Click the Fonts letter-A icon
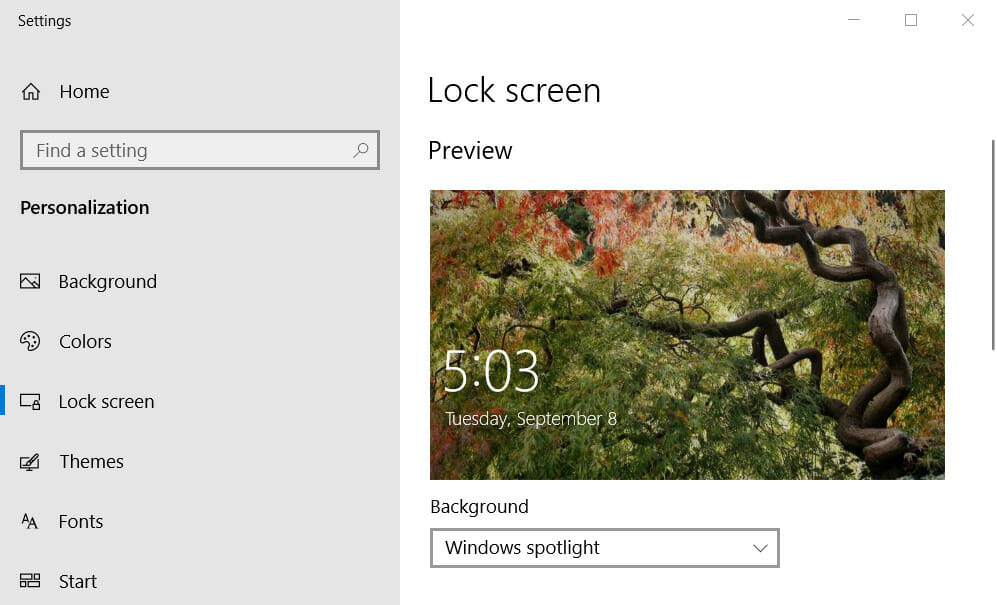The height and width of the screenshot is (605, 997). click(x=31, y=521)
